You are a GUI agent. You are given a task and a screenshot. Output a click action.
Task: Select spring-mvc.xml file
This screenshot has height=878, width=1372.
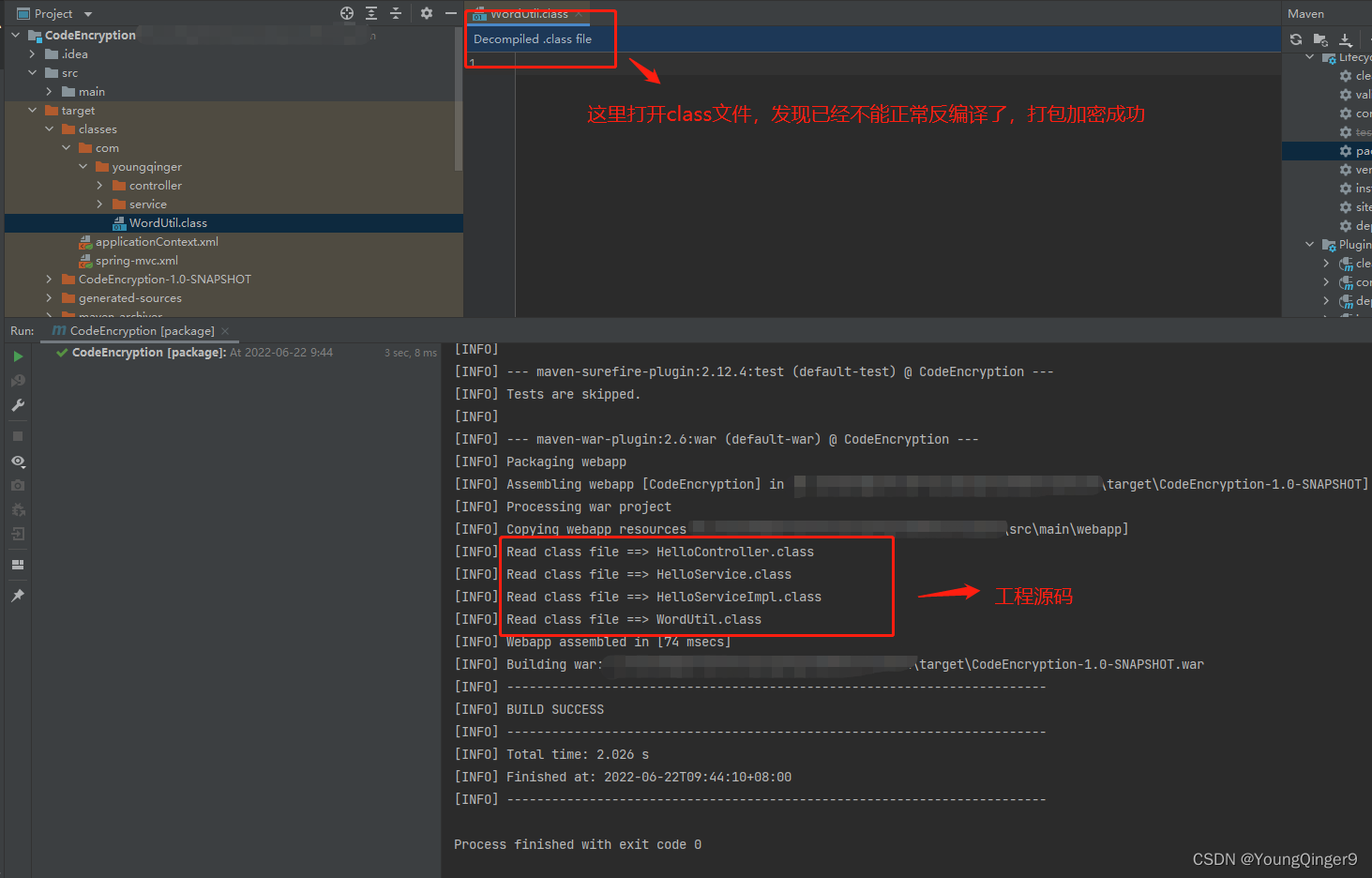[234, 260]
